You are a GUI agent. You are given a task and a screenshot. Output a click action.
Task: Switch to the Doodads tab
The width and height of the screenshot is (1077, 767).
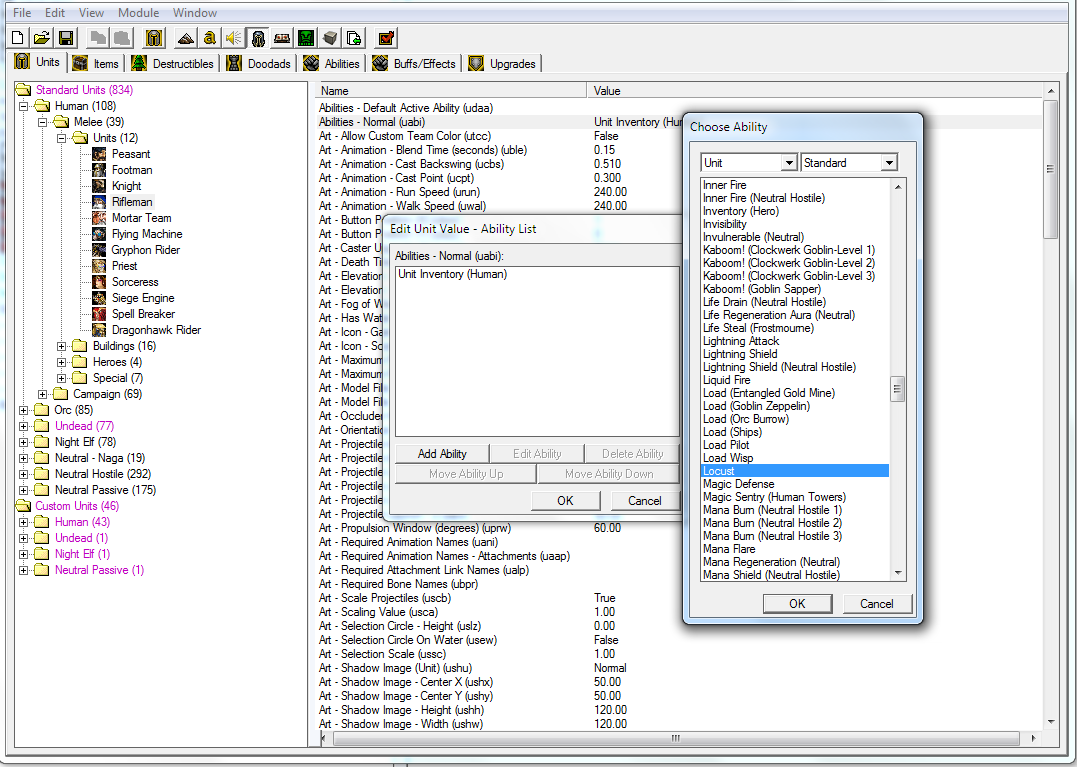tap(260, 64)
